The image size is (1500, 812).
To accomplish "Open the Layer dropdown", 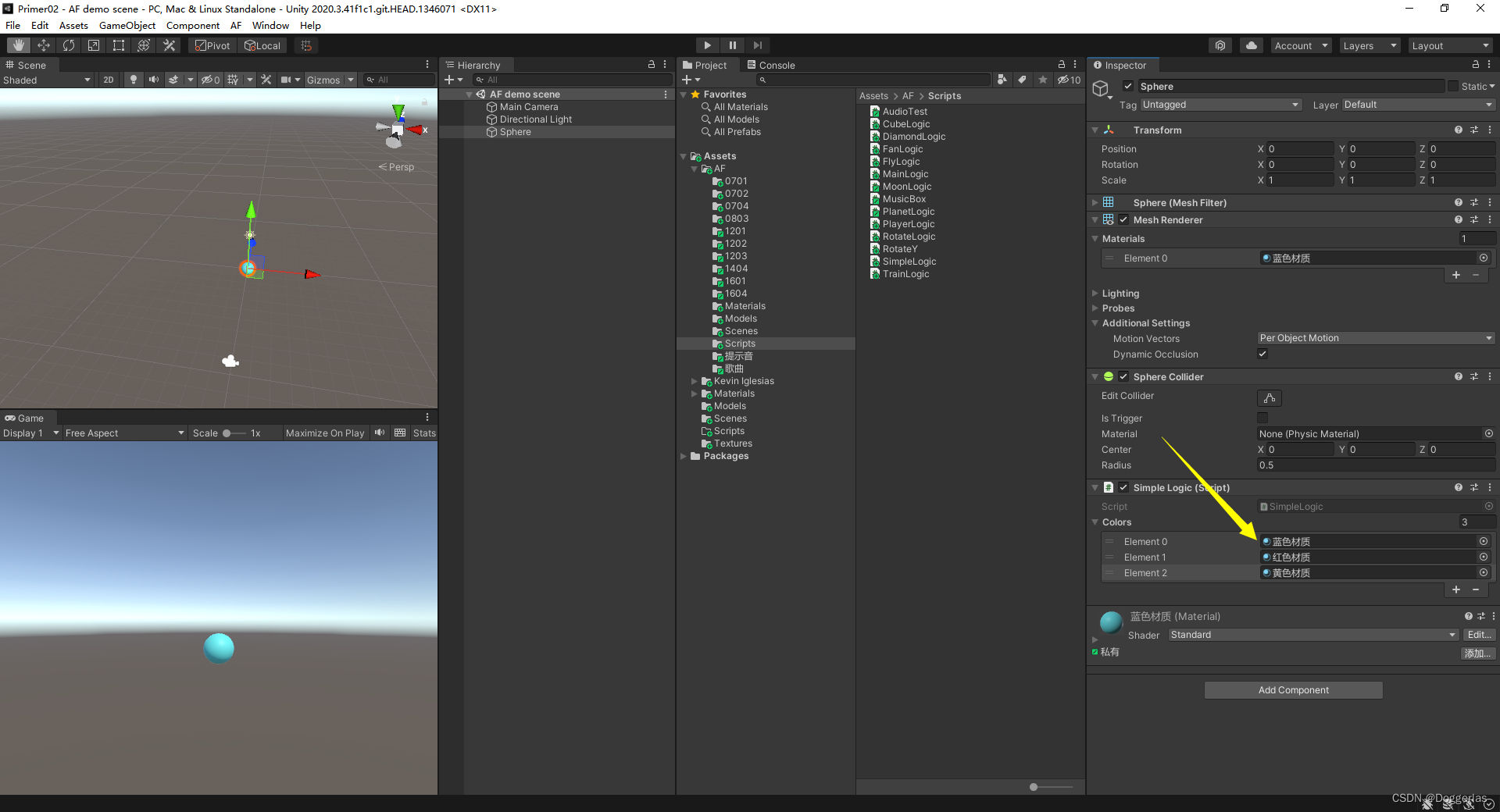I will 1419,105.
